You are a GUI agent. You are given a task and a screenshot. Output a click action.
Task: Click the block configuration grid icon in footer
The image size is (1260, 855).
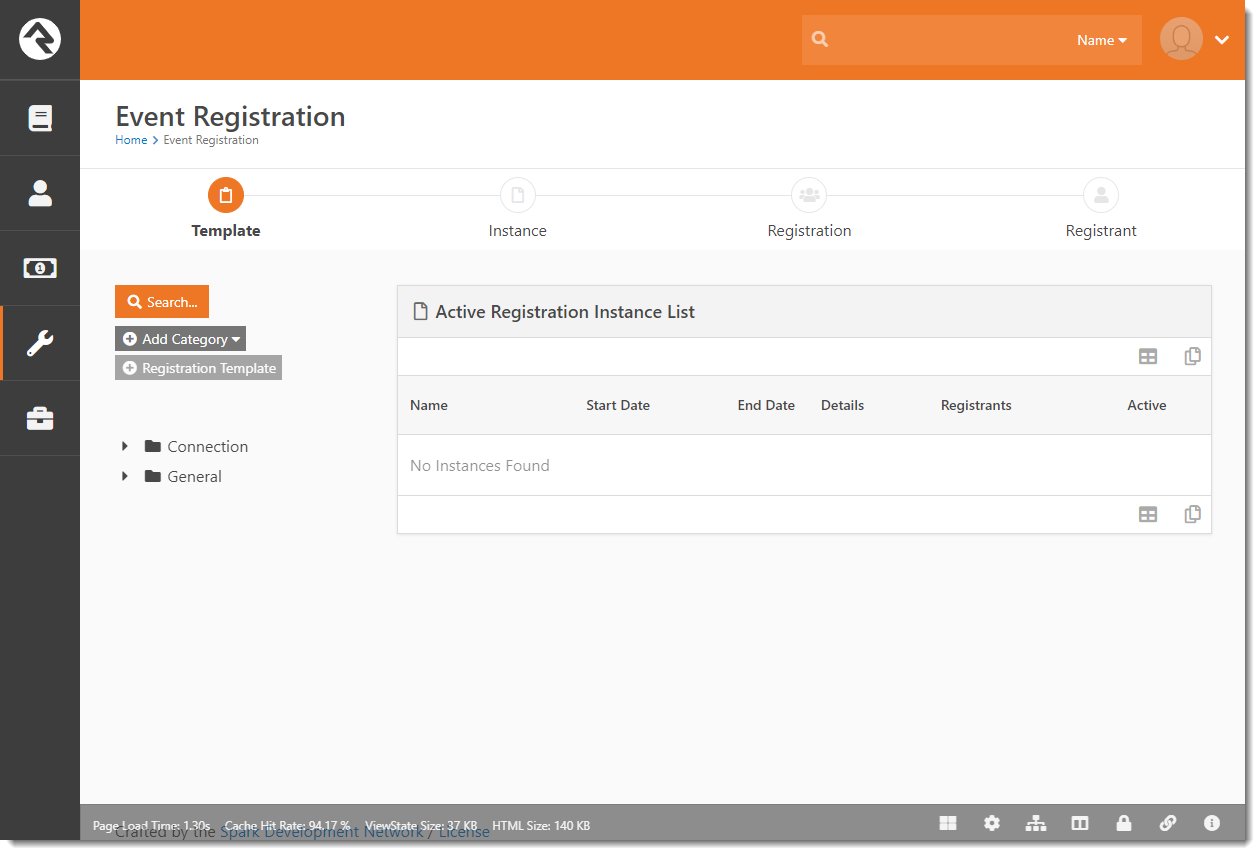click(948, 823)
